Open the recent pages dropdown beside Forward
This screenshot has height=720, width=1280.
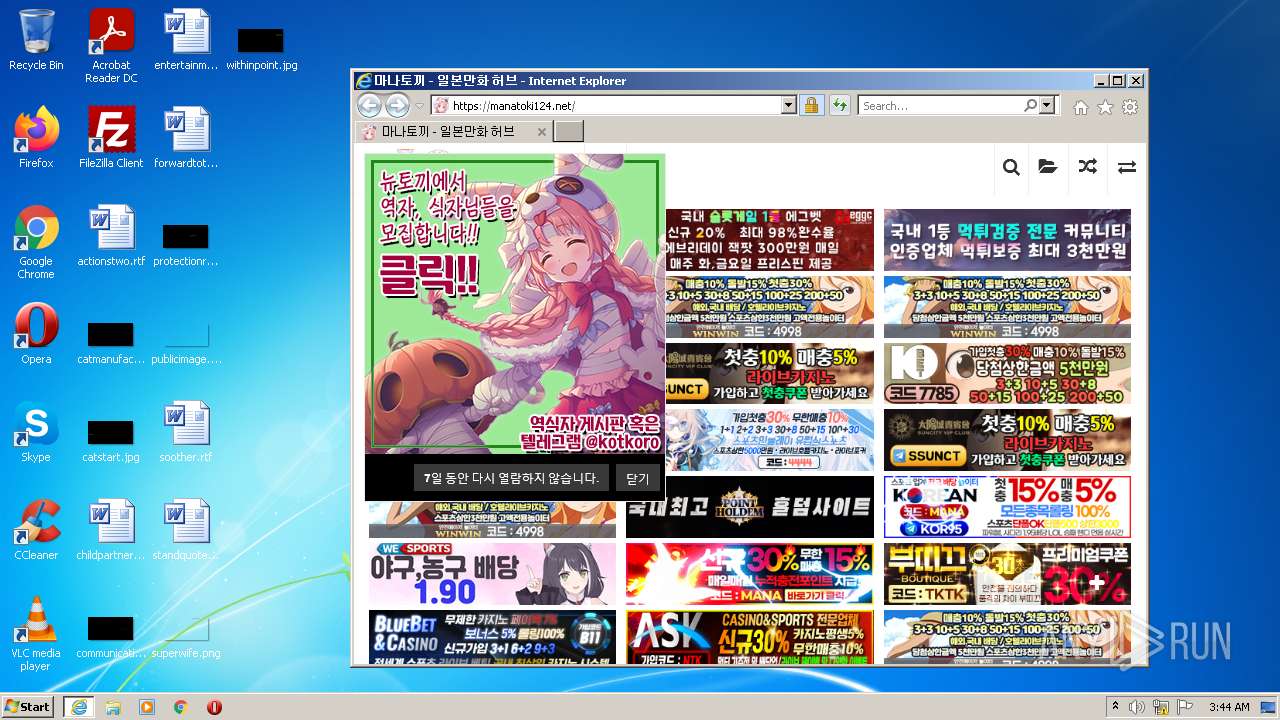[420, 106]
